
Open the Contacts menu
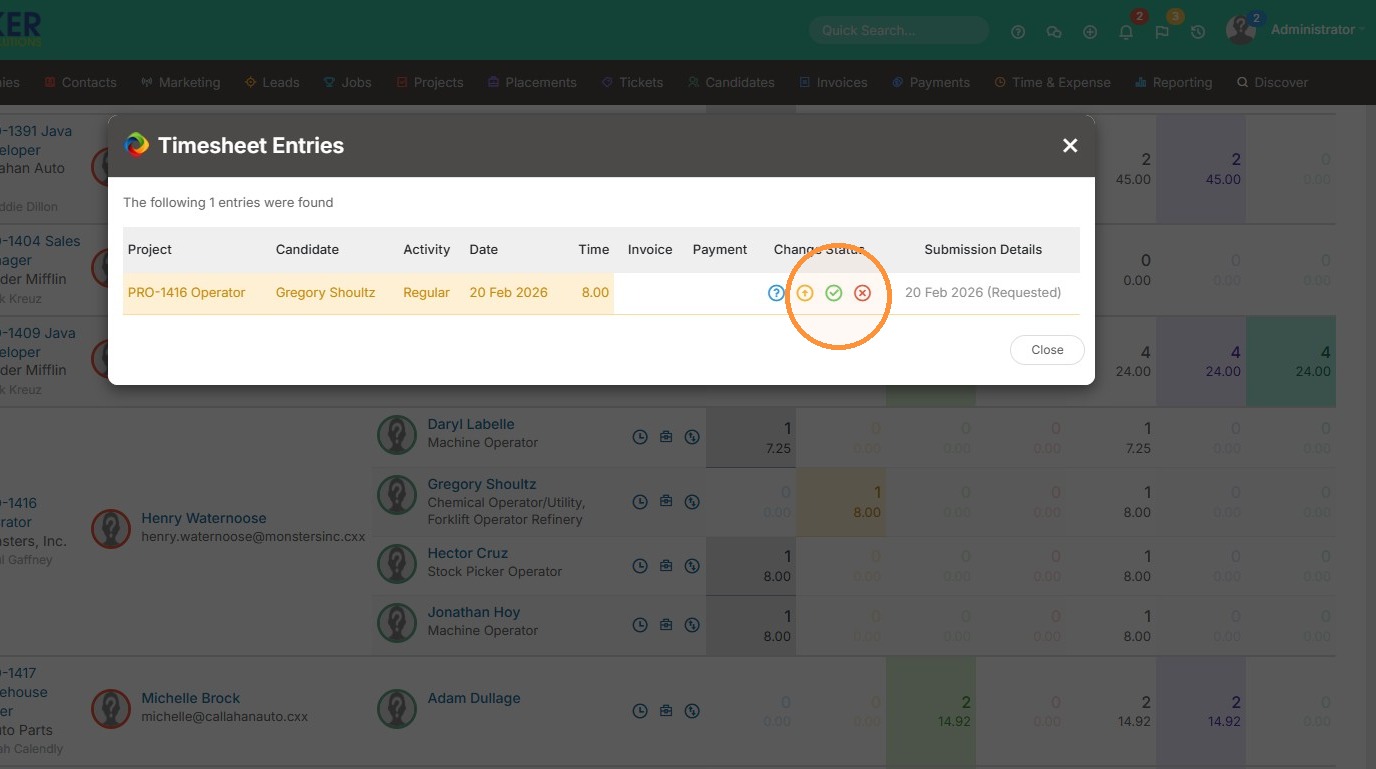click(80, 83)
